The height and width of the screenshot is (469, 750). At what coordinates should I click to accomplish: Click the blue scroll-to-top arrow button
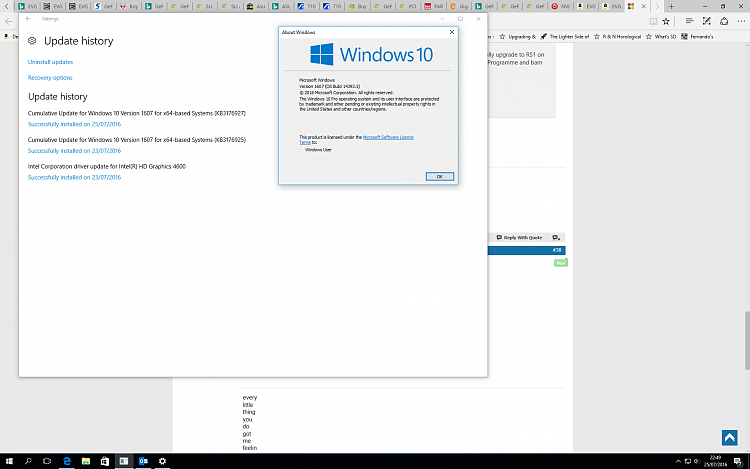pyautogui.click(x=729, y=437)
